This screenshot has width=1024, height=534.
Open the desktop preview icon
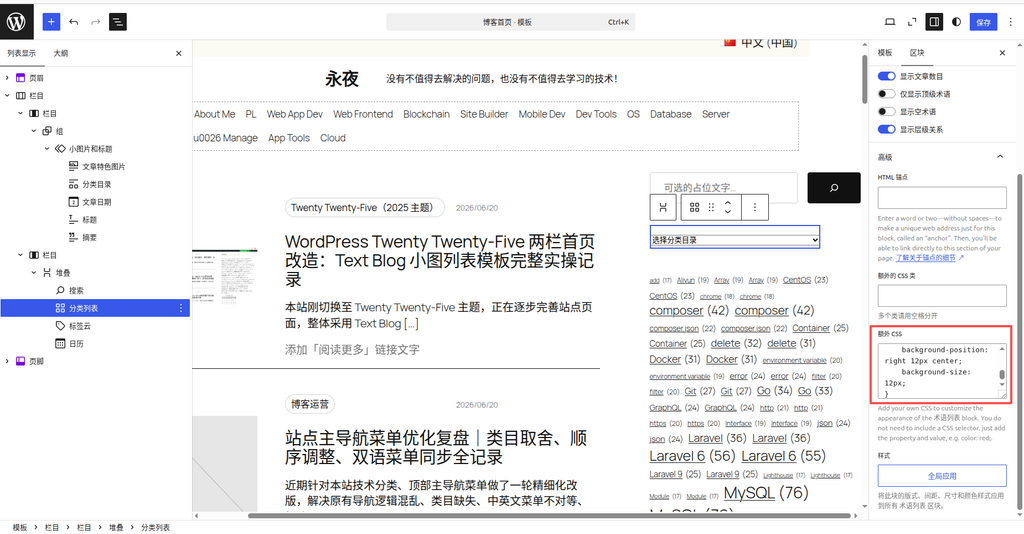pos(889,22)
